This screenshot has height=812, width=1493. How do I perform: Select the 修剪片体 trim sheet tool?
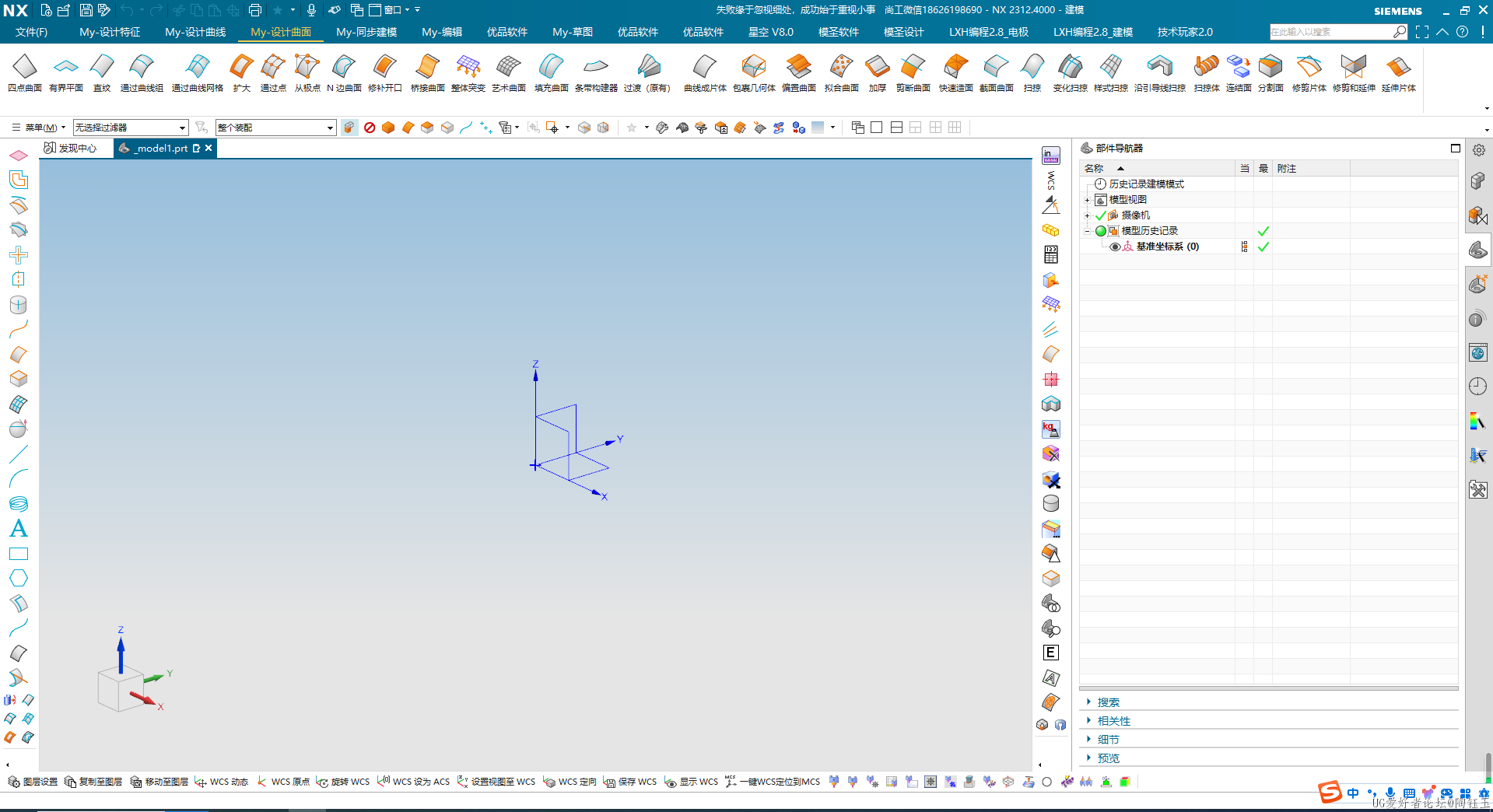(1309, 73)
